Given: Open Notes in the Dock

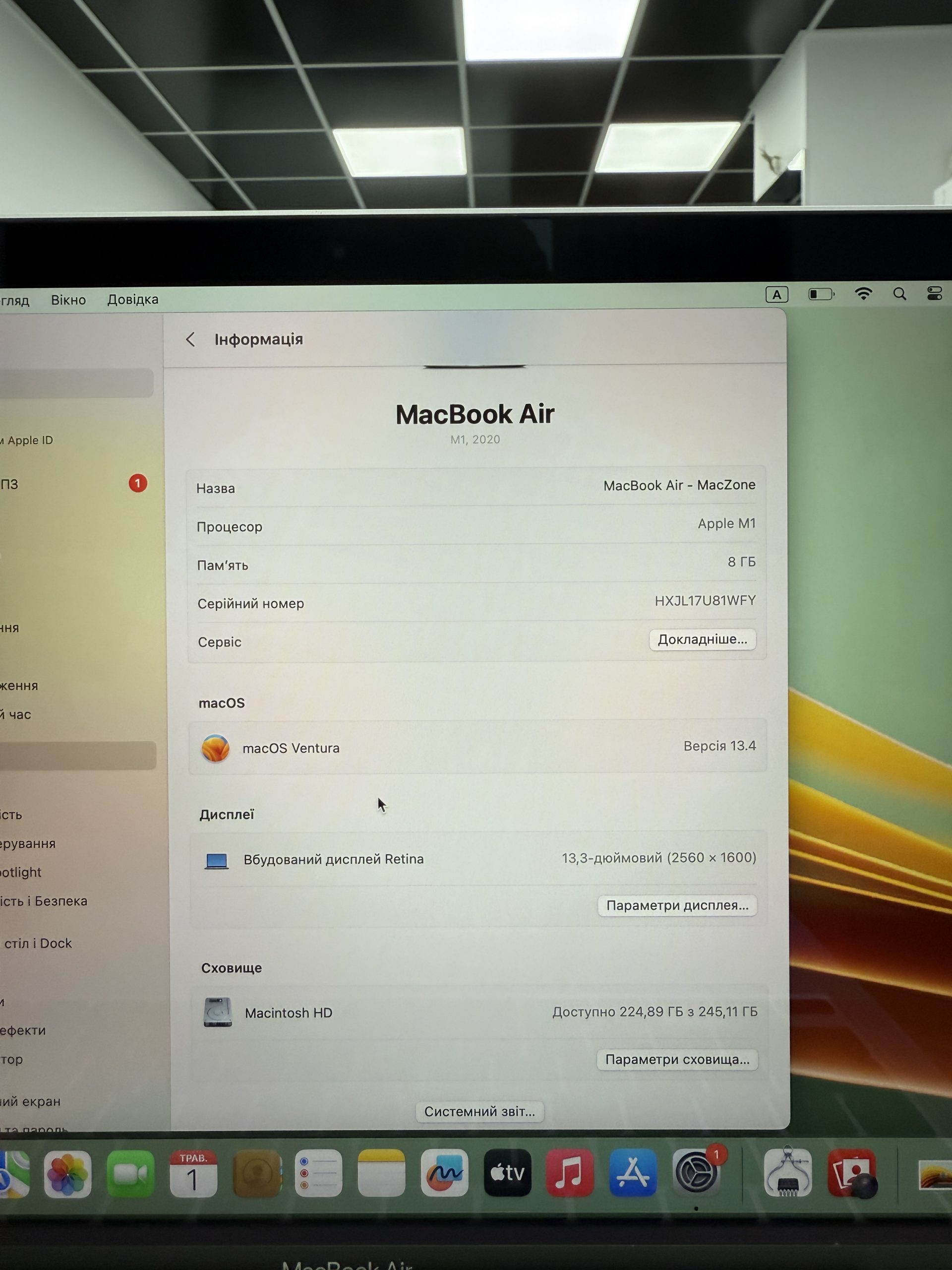Looking at the screenshot, I should click(x=382, y=1173).
